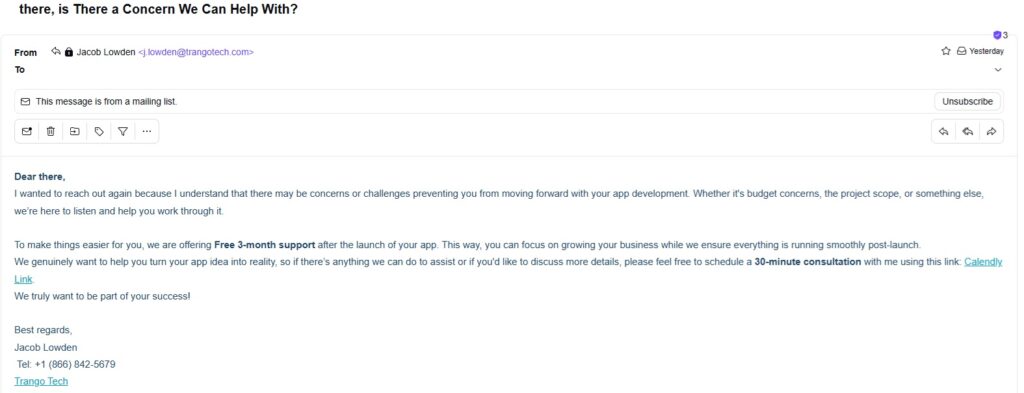Open more actions three-dot menu
Screen dimensions: 1024x393
click(x=147, y=131)
